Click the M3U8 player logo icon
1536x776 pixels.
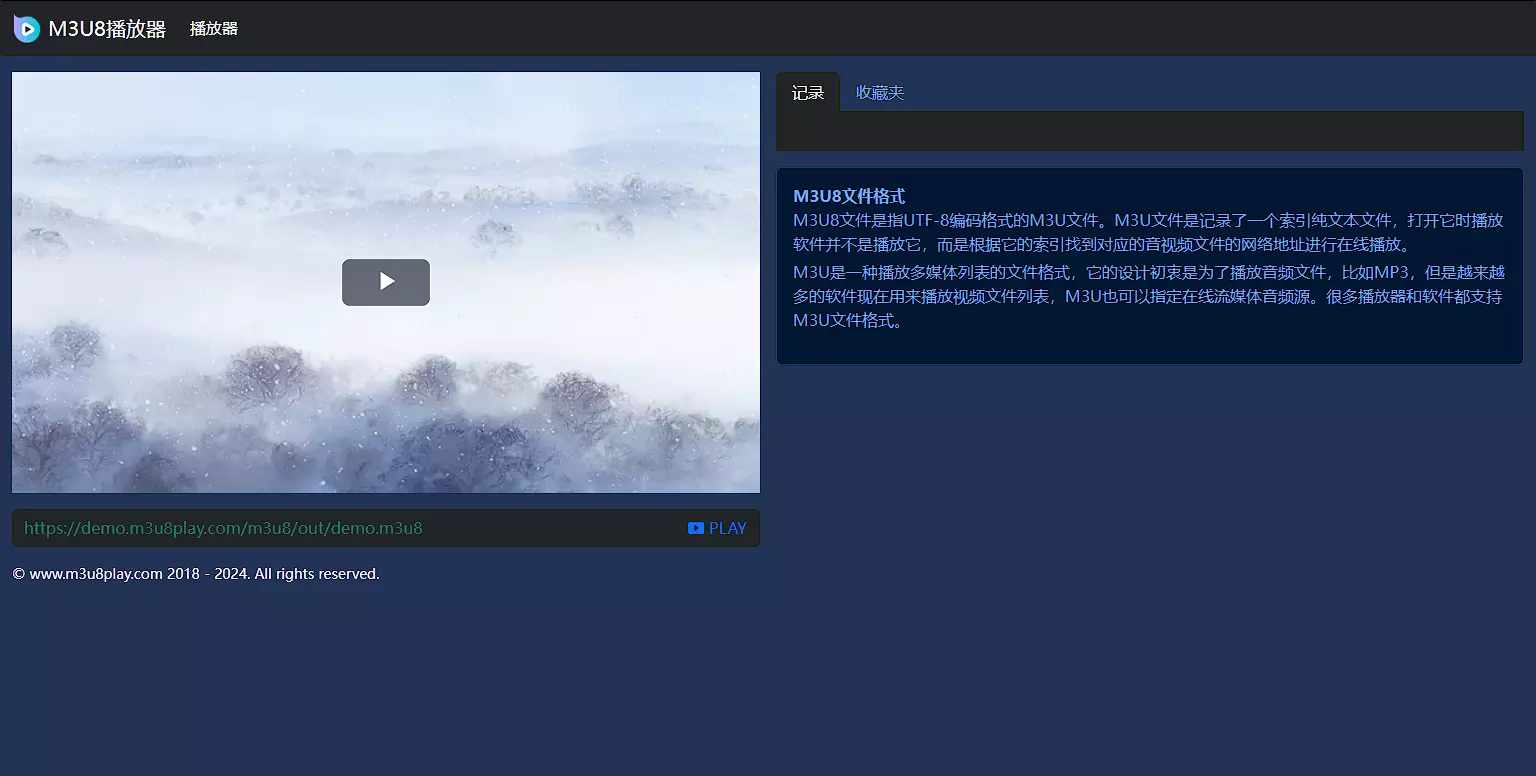click(x=27, y=29)
